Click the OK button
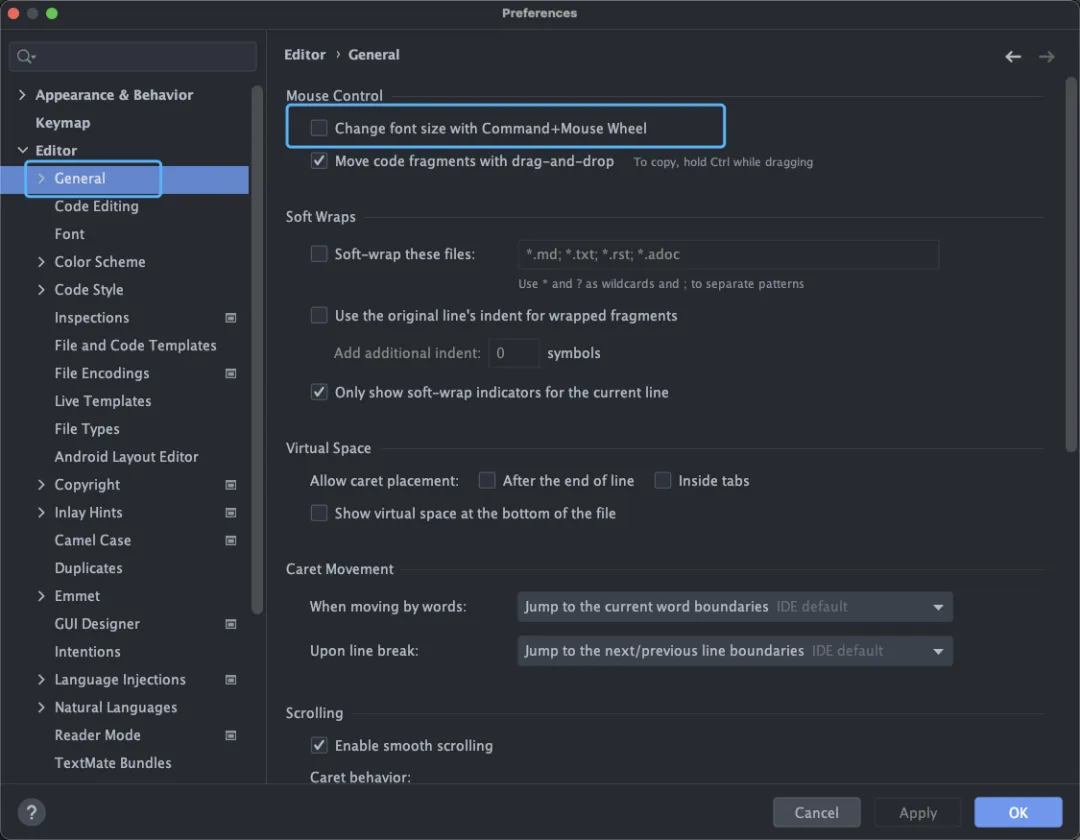Viewport: 1080px width, 840px height. click(x=1017, y=812)
